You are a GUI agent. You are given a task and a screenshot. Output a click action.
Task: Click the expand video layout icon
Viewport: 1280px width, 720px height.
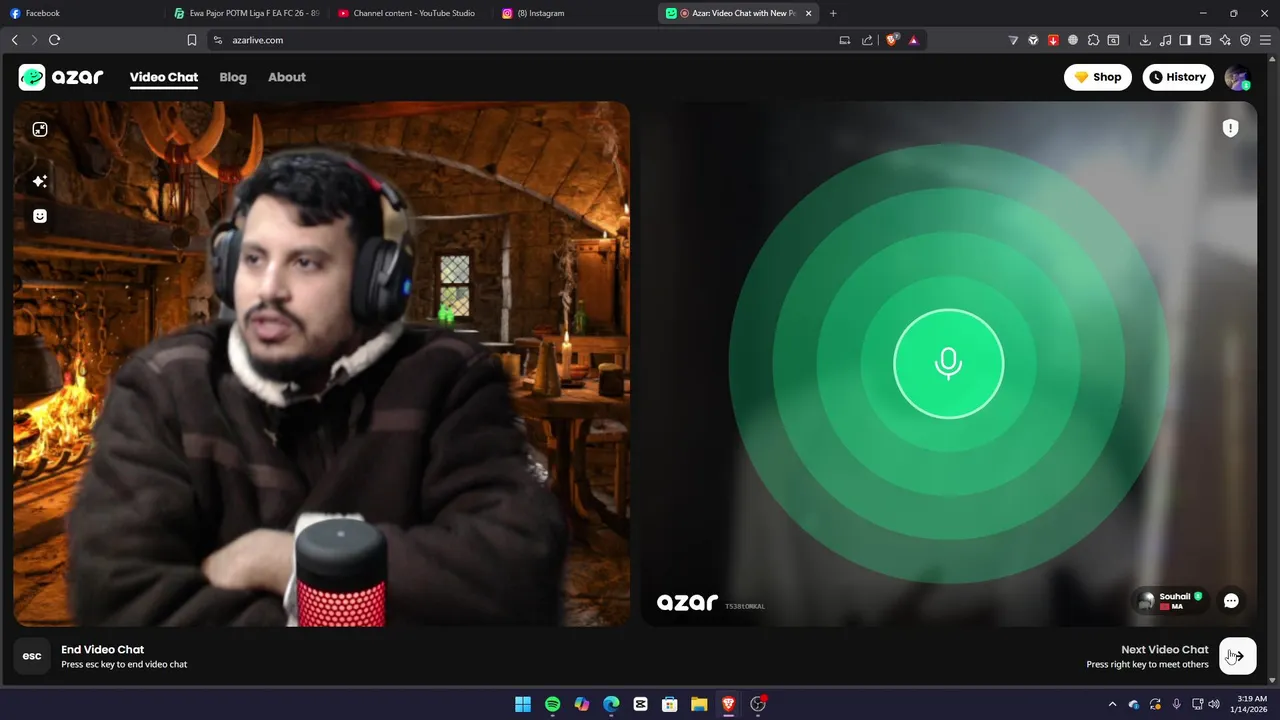click(x=40, y=129)
